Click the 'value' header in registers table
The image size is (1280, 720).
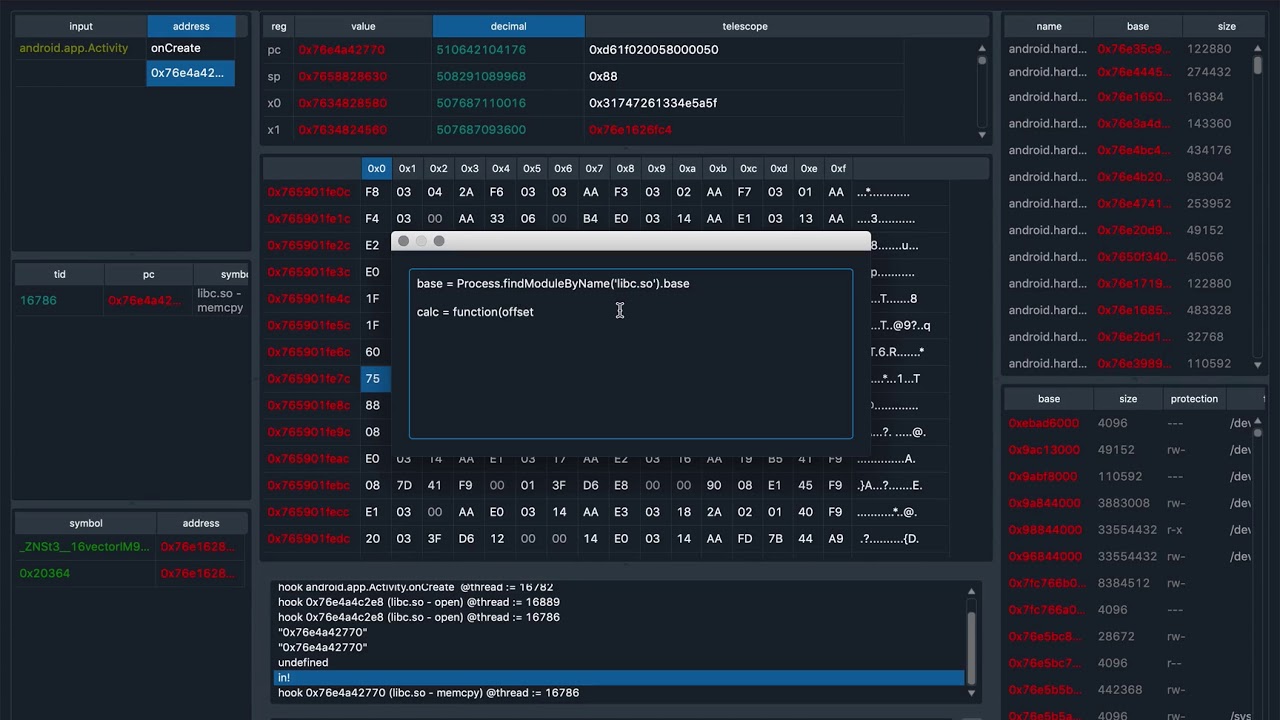(363, 26)
